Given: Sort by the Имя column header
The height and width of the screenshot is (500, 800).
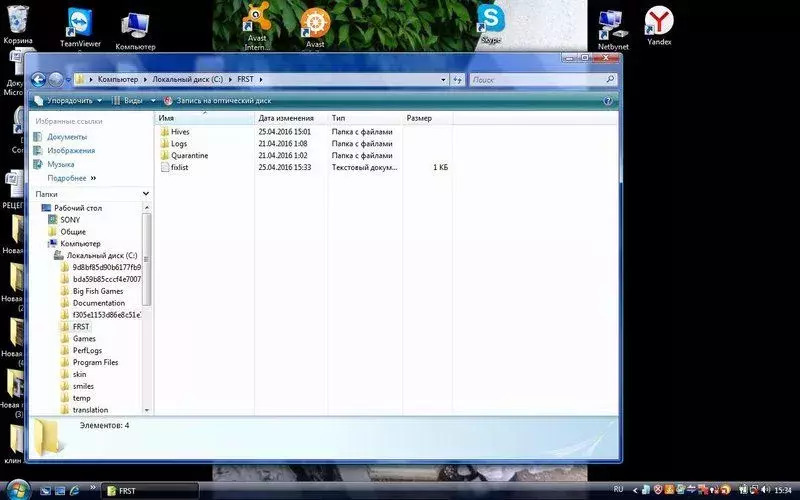Looking at the screenshot, I should click(204, 118).
